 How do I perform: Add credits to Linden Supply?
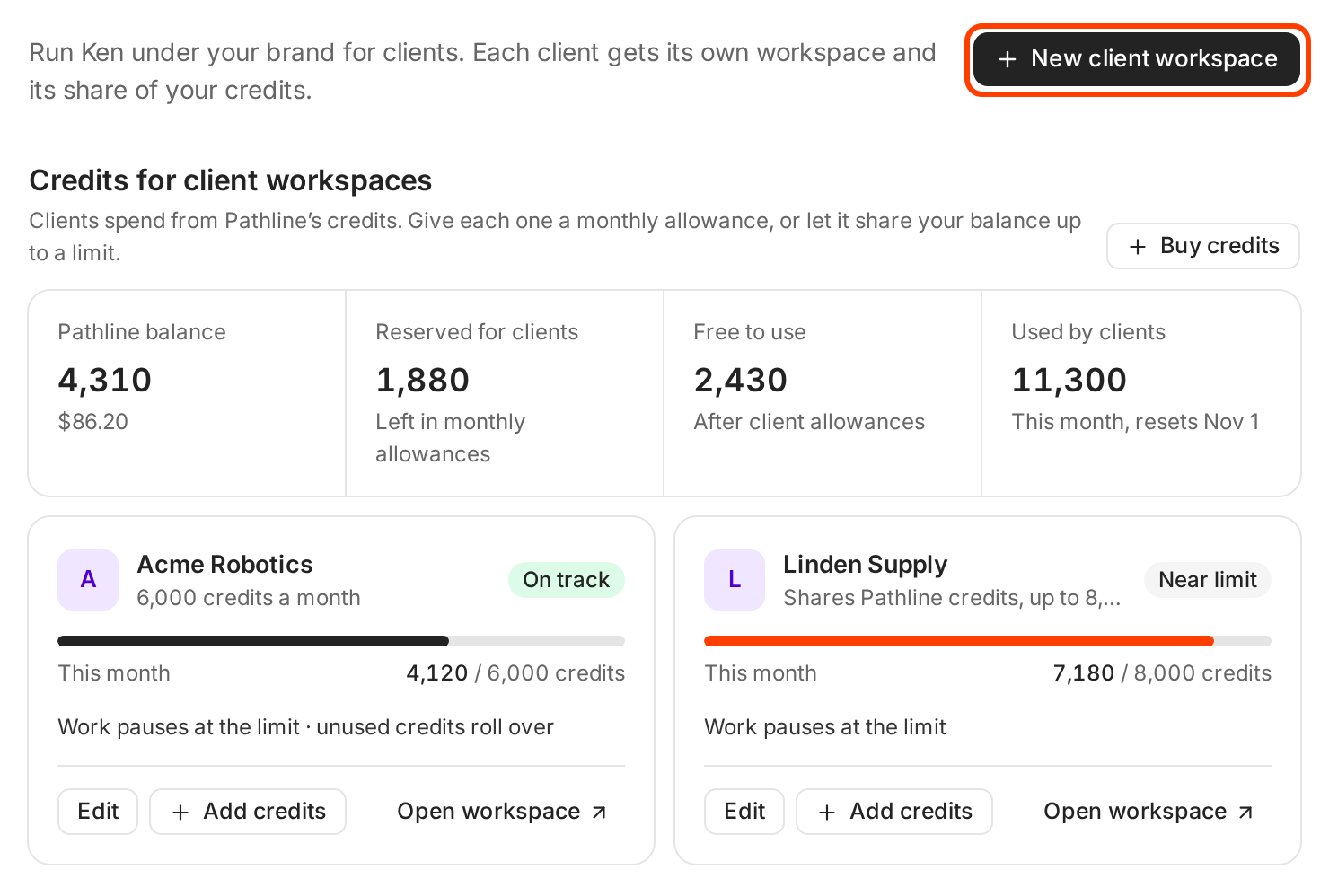tap(894, 812)
